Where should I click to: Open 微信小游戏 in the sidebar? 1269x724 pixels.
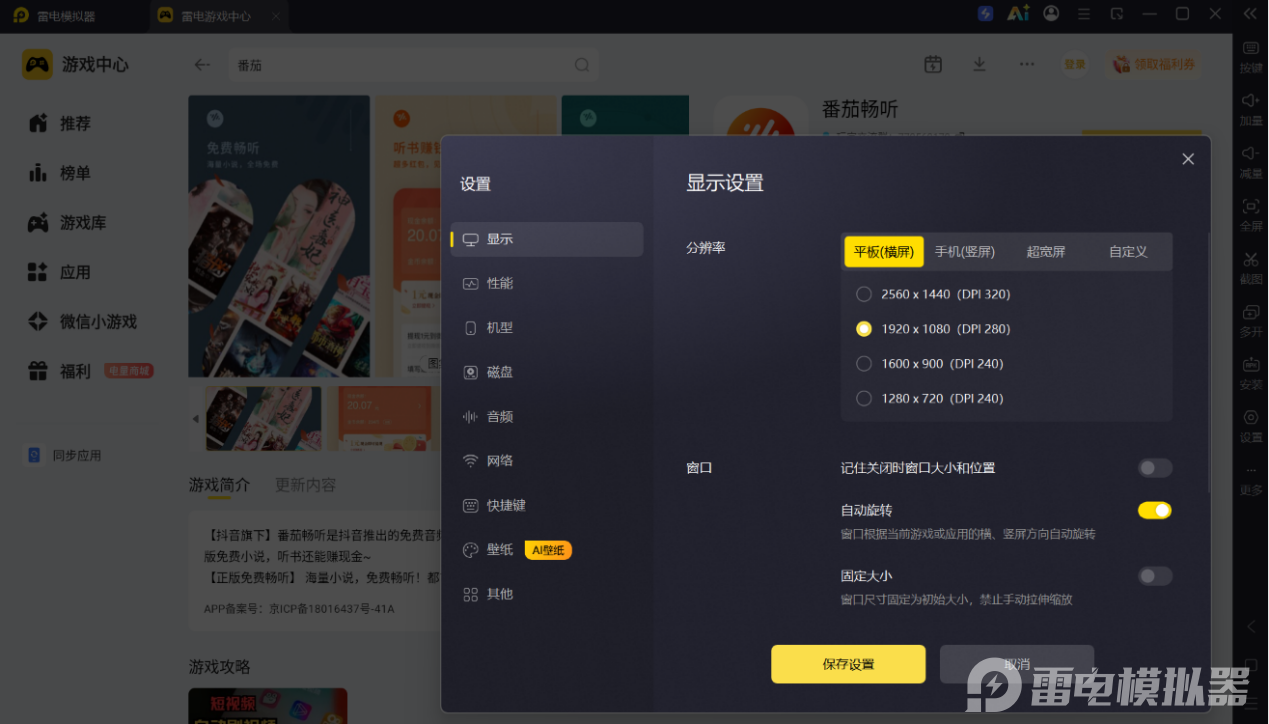click(x=82, y=322)
